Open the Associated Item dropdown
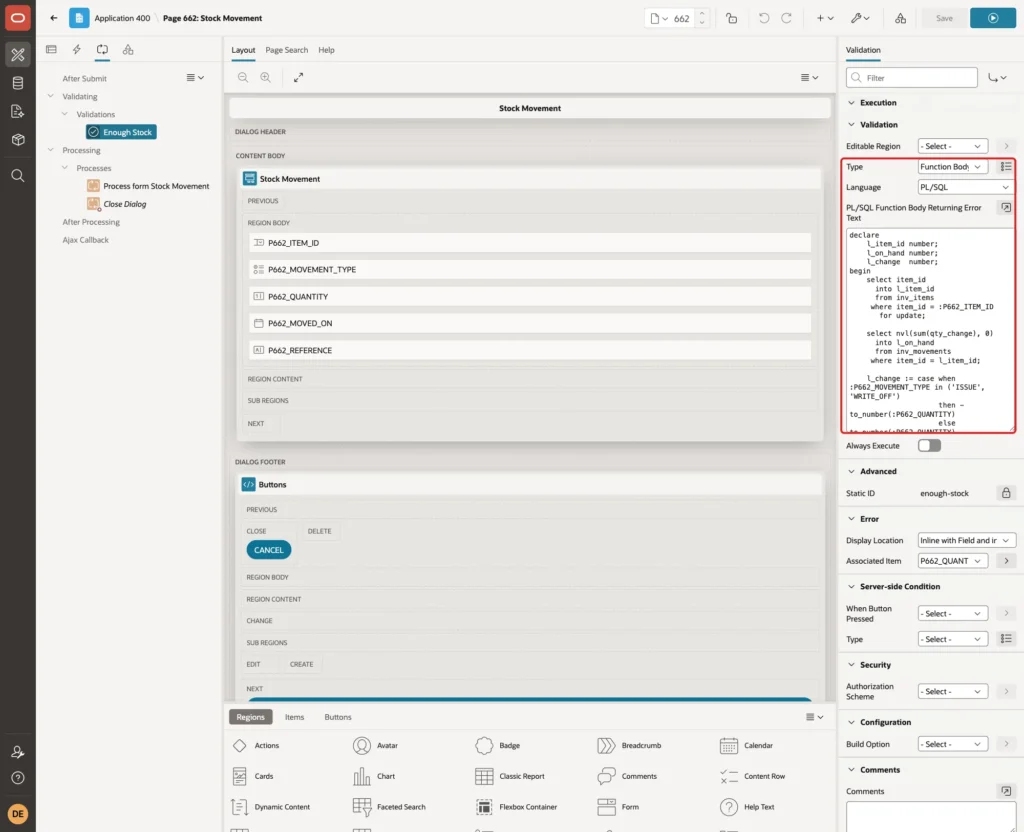This screenshot has height=832, width=1024. pos(952,561)
